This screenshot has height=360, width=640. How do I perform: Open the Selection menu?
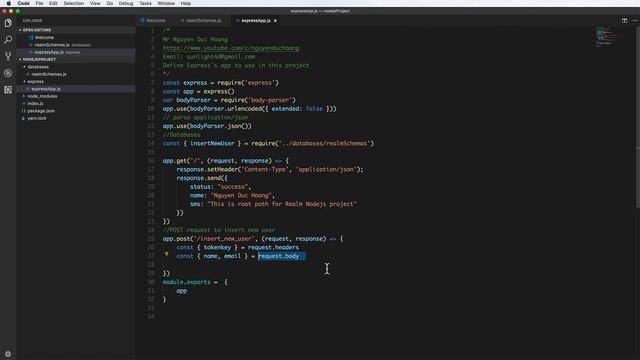tap(73, 3)
